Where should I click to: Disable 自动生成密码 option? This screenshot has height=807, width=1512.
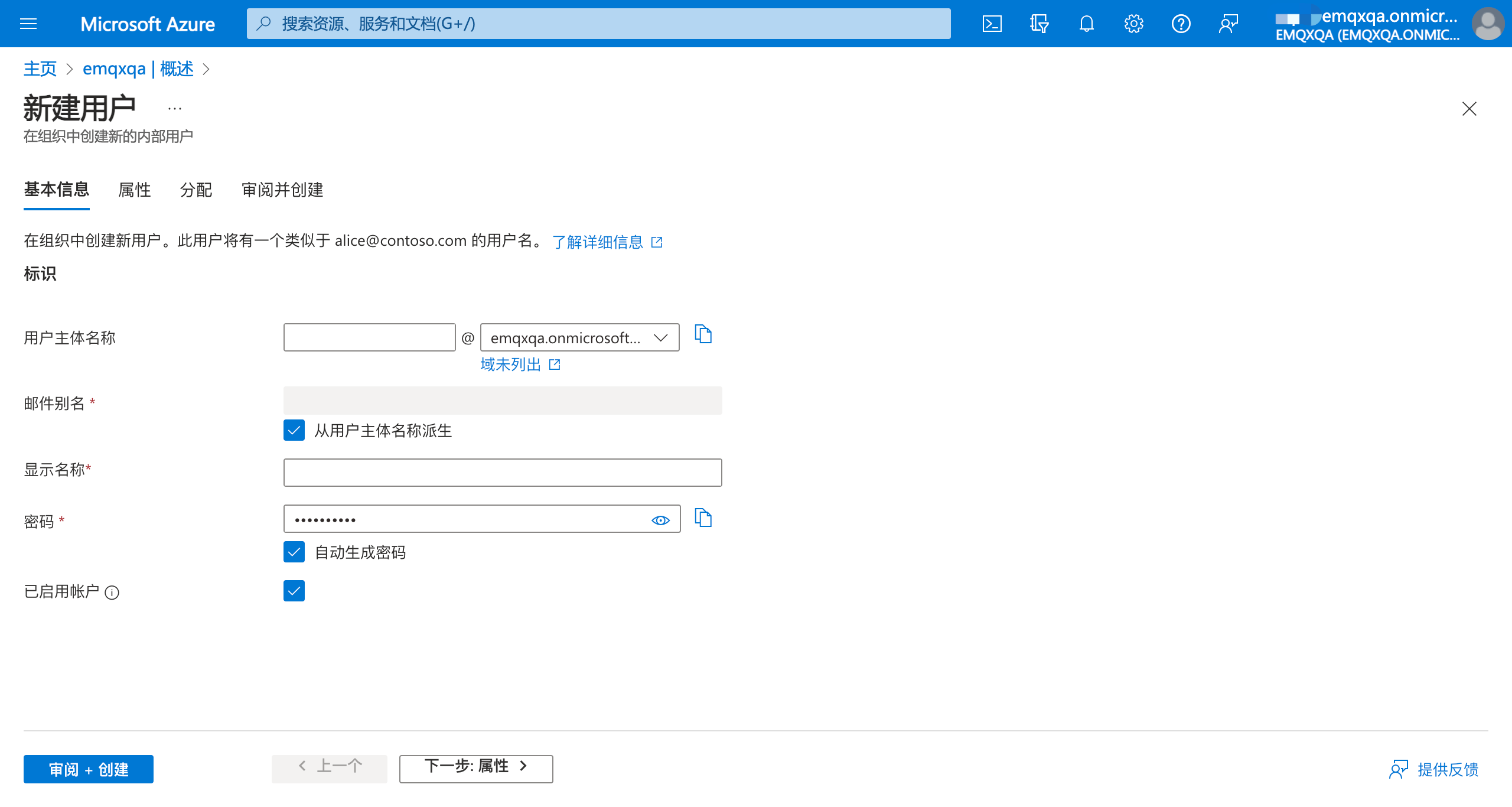294,552
